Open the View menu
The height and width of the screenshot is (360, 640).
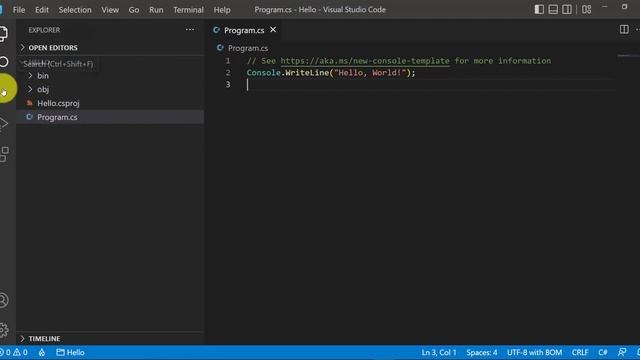(110, 10)
